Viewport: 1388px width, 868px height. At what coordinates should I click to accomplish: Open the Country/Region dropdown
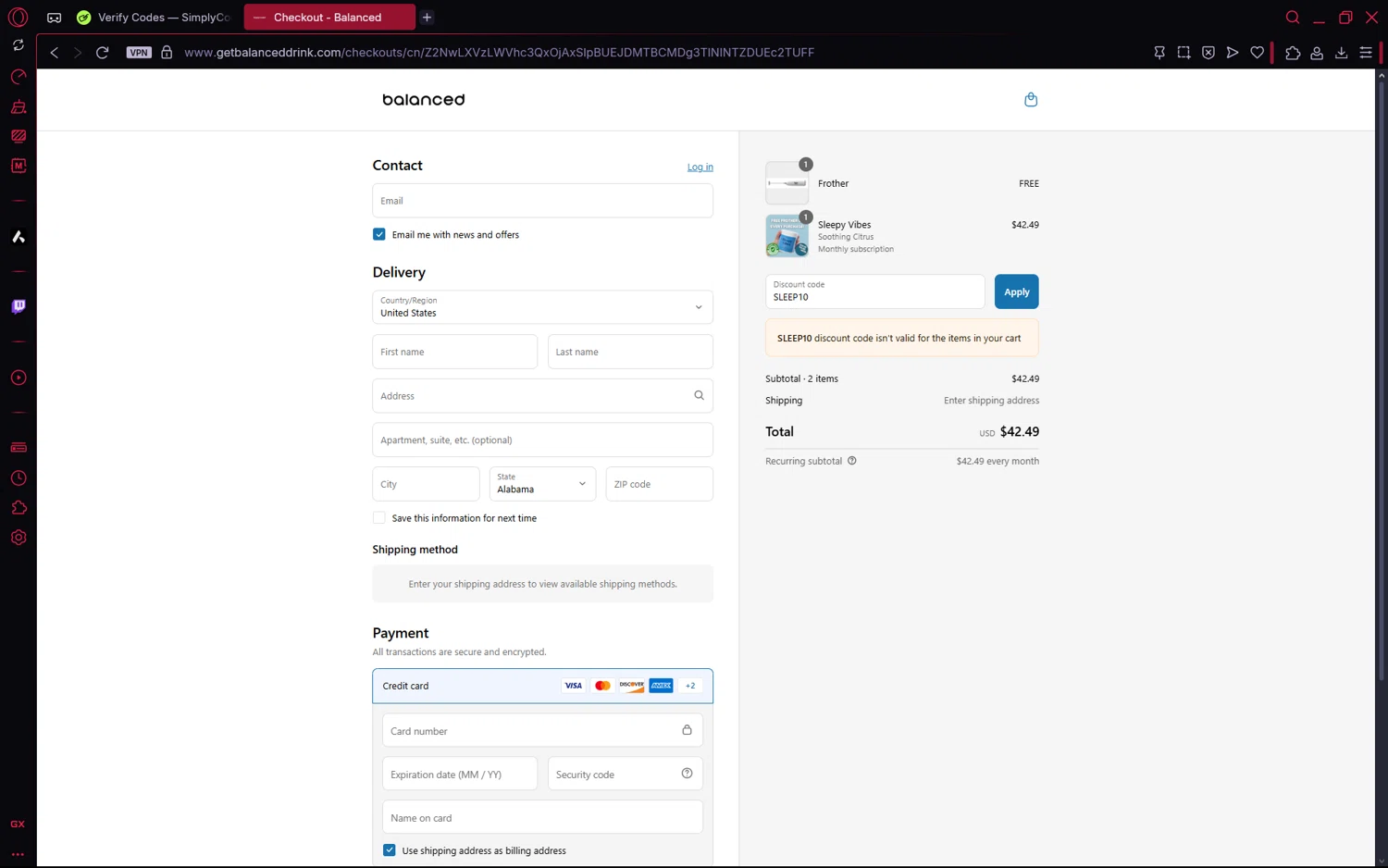pos(542,307)
